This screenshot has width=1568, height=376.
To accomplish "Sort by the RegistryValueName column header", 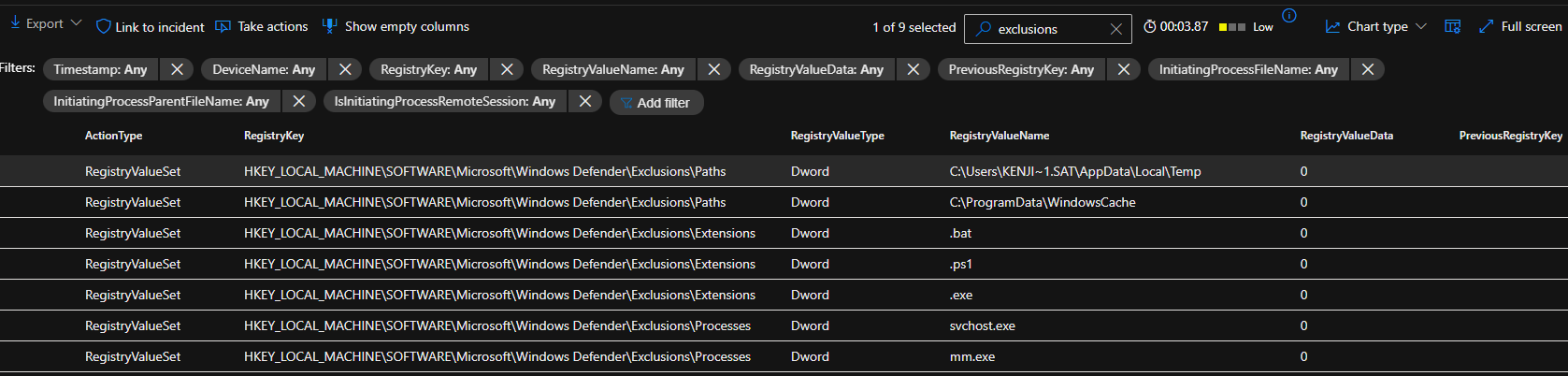I will click(x=999, y=136).
